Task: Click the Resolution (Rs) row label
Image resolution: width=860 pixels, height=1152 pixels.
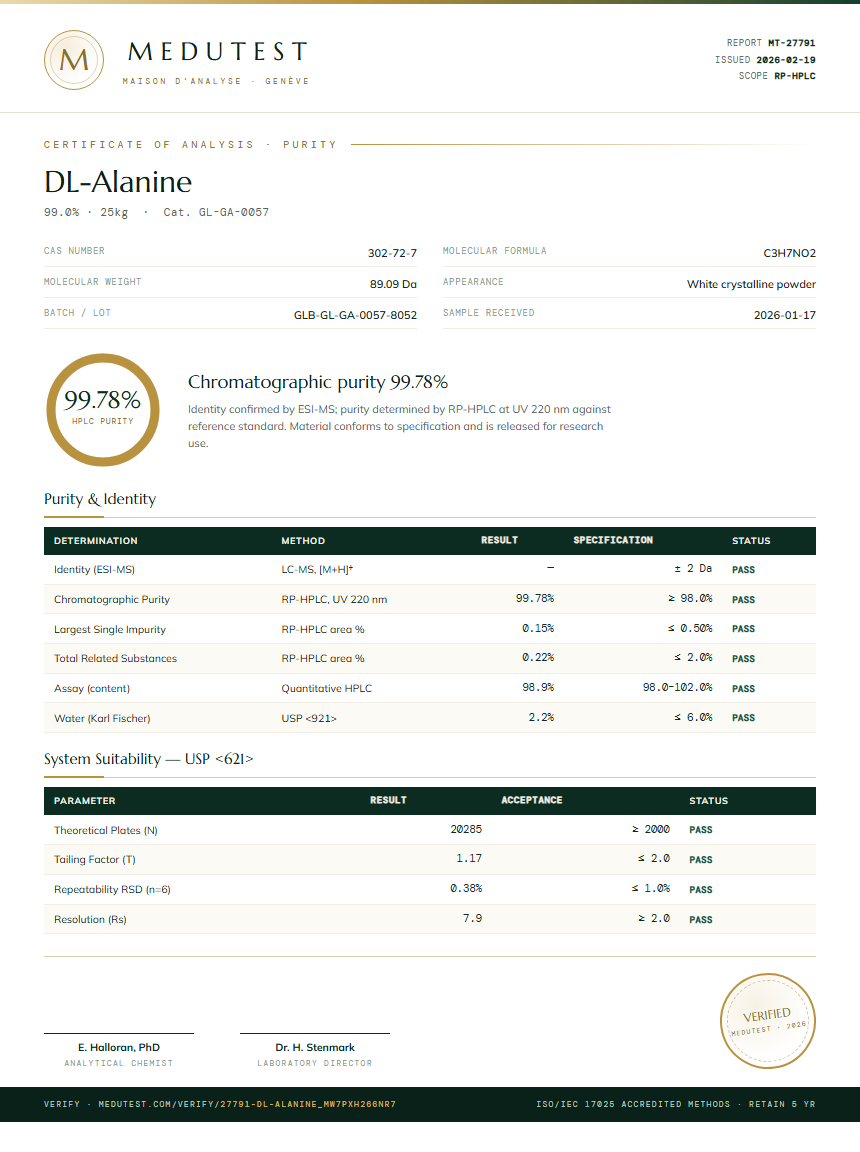Action: click(90, 920)
